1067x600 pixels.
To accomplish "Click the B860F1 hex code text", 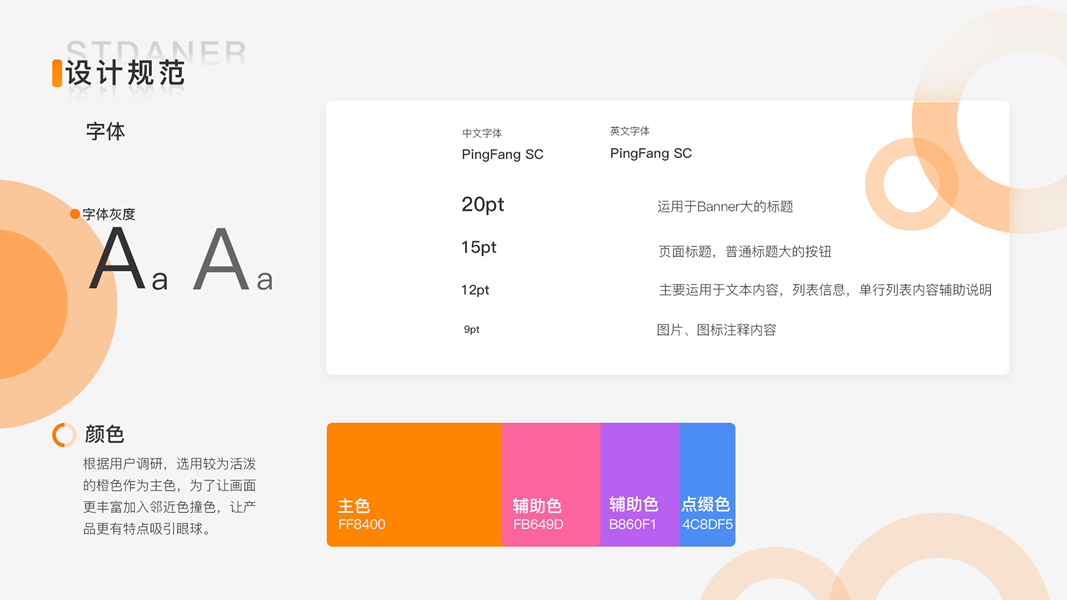I will tap(632, 524).
